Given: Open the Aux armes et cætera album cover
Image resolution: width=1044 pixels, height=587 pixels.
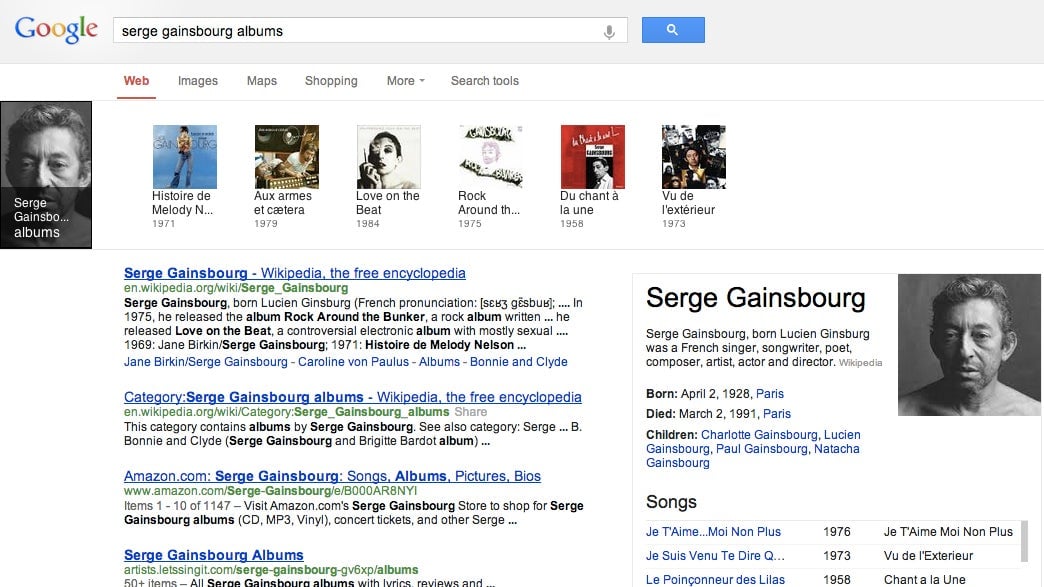Looking at the screenshot, I should pos(286,157).
